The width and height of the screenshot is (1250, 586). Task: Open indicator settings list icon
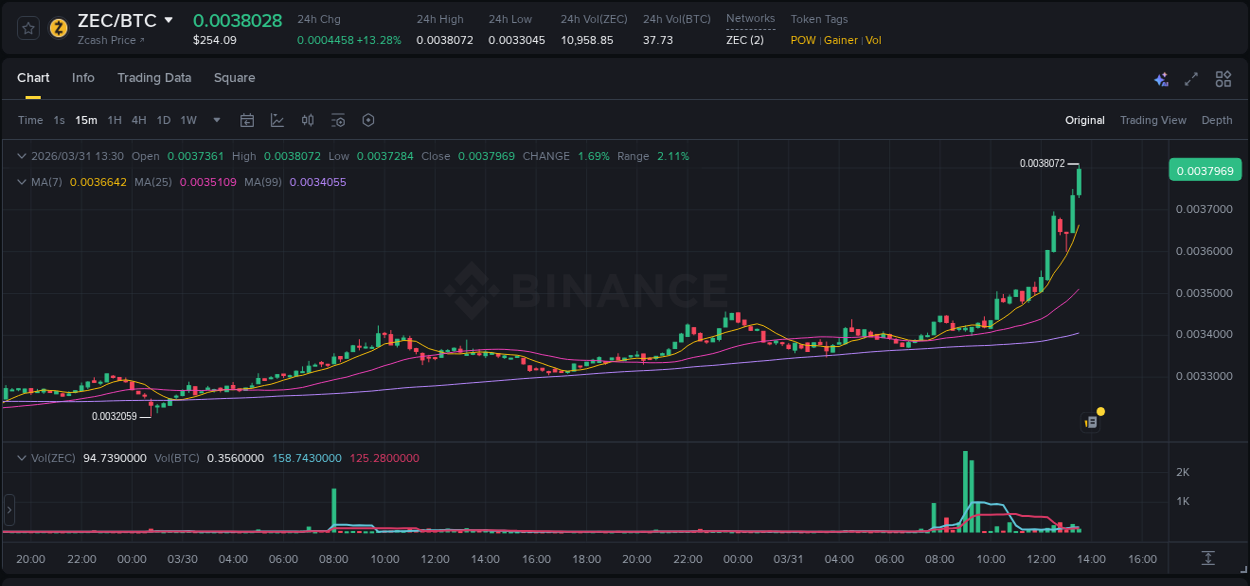coord(338,120)
